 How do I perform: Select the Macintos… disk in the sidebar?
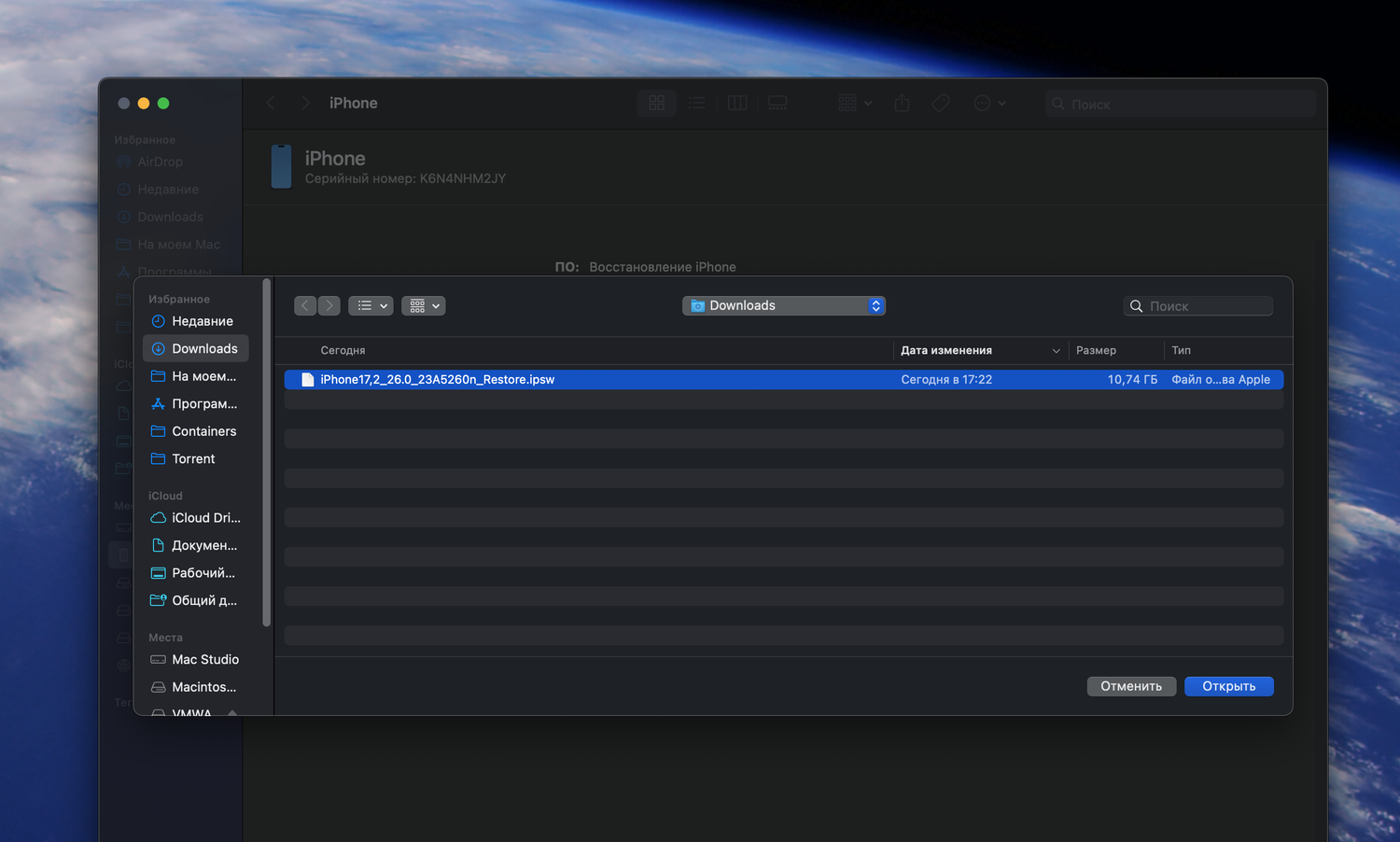[x=195, y=687]
